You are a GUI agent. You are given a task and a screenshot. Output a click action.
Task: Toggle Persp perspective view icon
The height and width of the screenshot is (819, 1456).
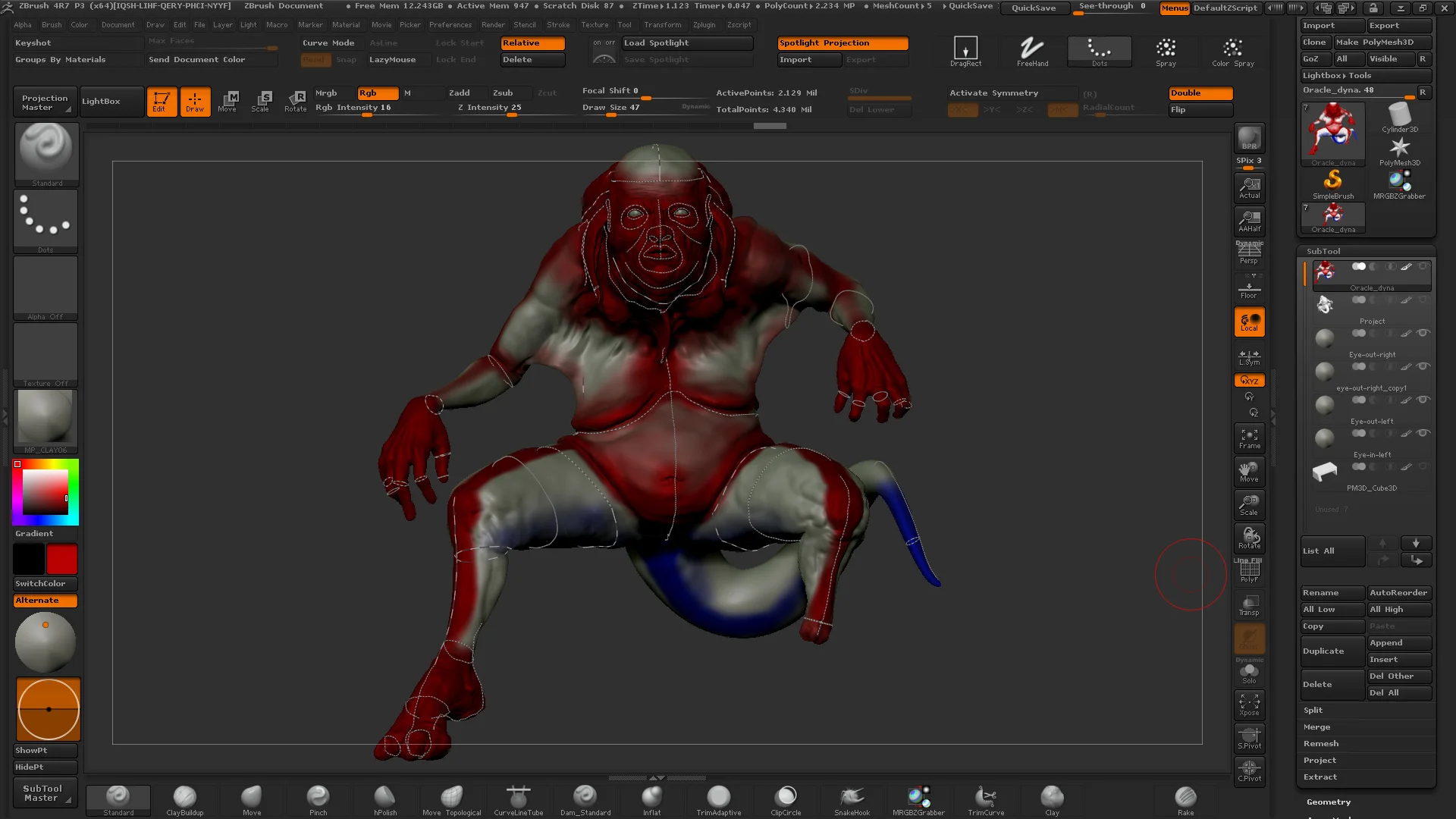tap(1249, 253)
